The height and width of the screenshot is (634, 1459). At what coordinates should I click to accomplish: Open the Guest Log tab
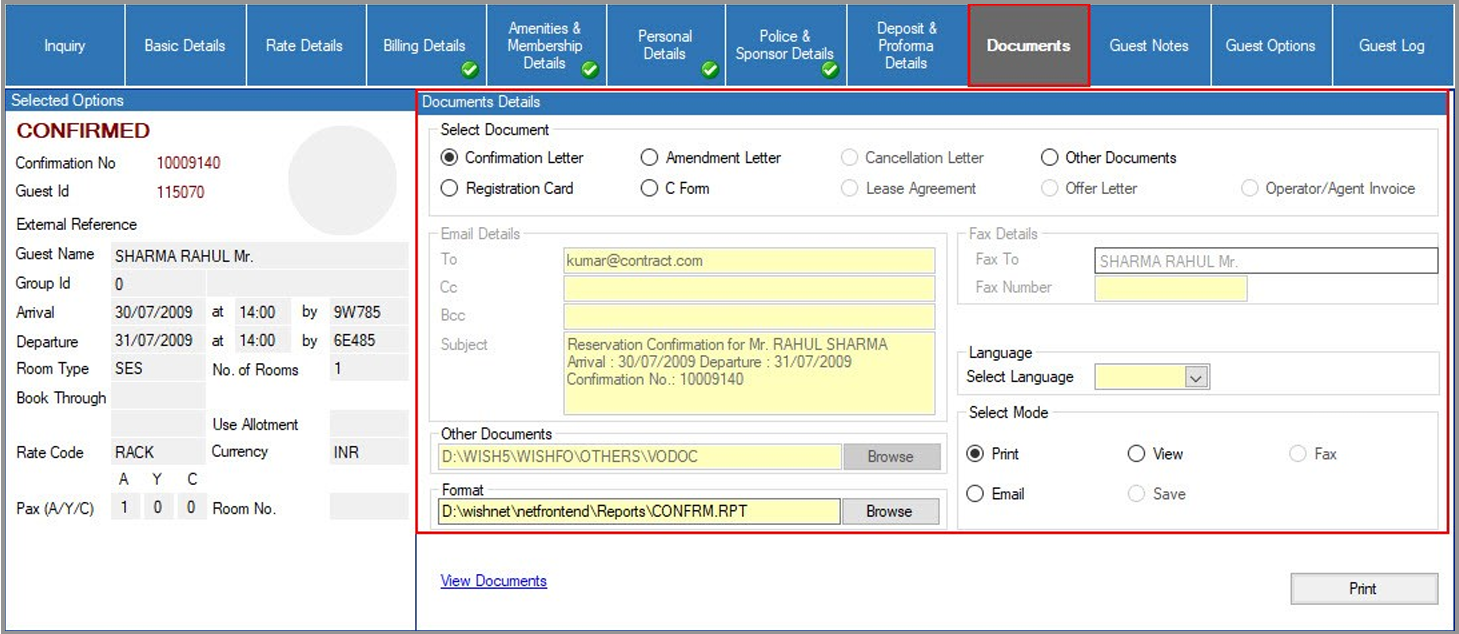1391,46
